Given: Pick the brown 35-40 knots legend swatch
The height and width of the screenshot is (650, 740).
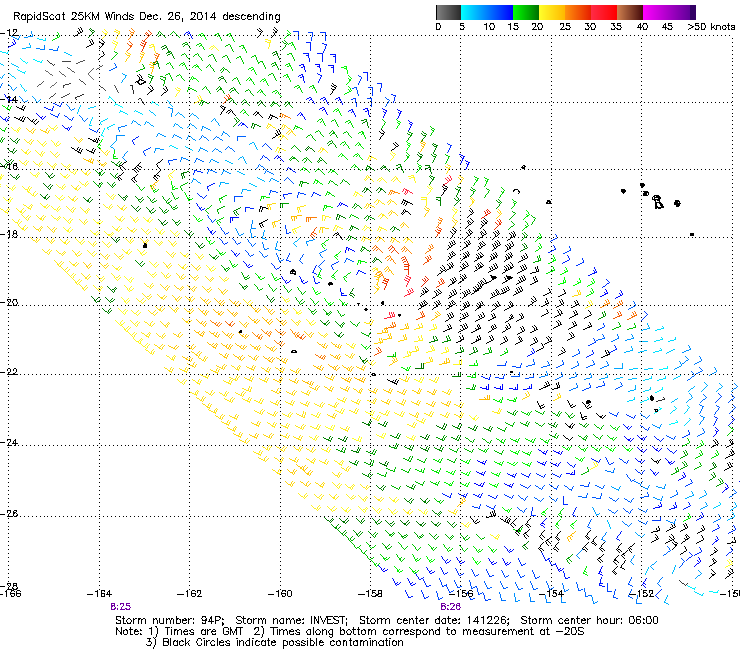Looking at the screenshot, I should (630, 12).
